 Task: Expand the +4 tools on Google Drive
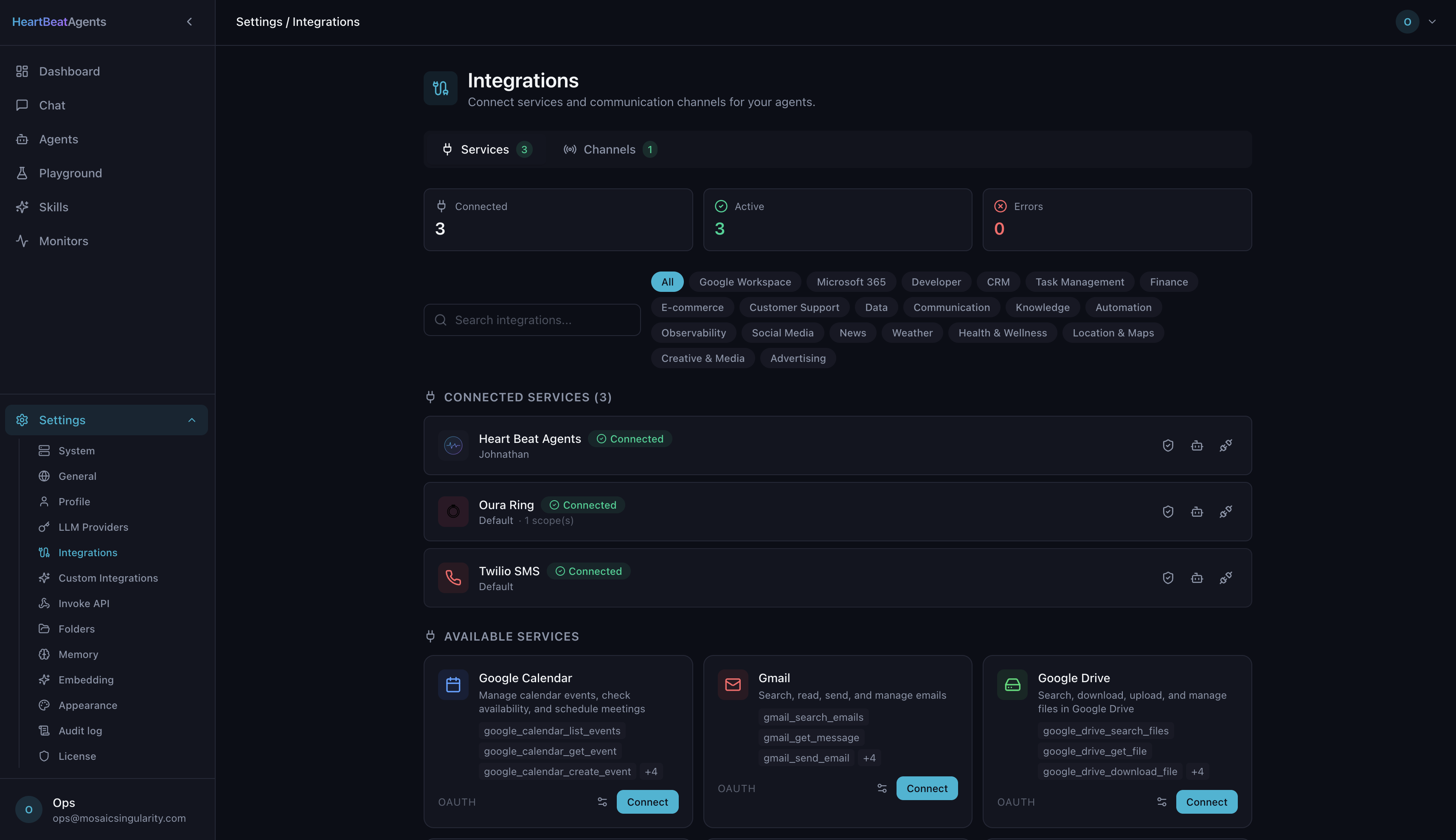[x=1197, y=772]
